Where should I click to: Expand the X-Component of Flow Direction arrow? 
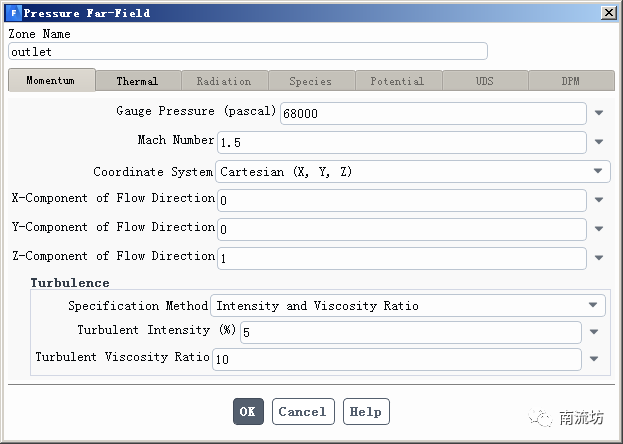coord(598,200)
